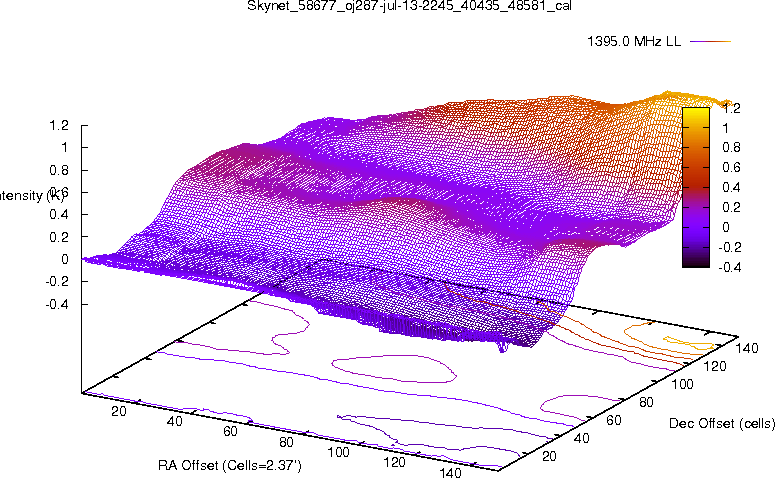
Task: Click the closed oval contour on the base plane
Action: tap(394, 368)
